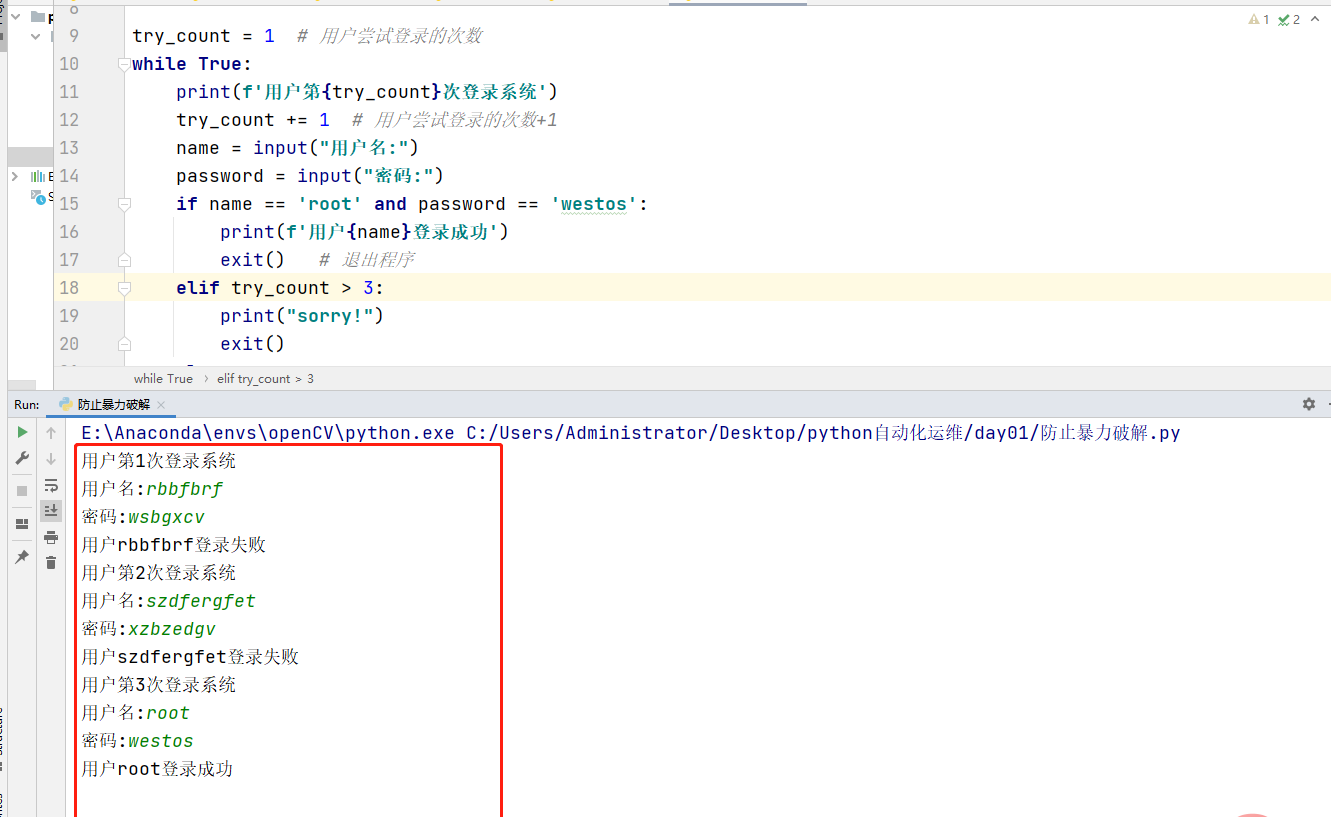Click console line '用户root登录成功'
Image resolution: width=1331 pixels, height=817 pixels.
[157, 769]
